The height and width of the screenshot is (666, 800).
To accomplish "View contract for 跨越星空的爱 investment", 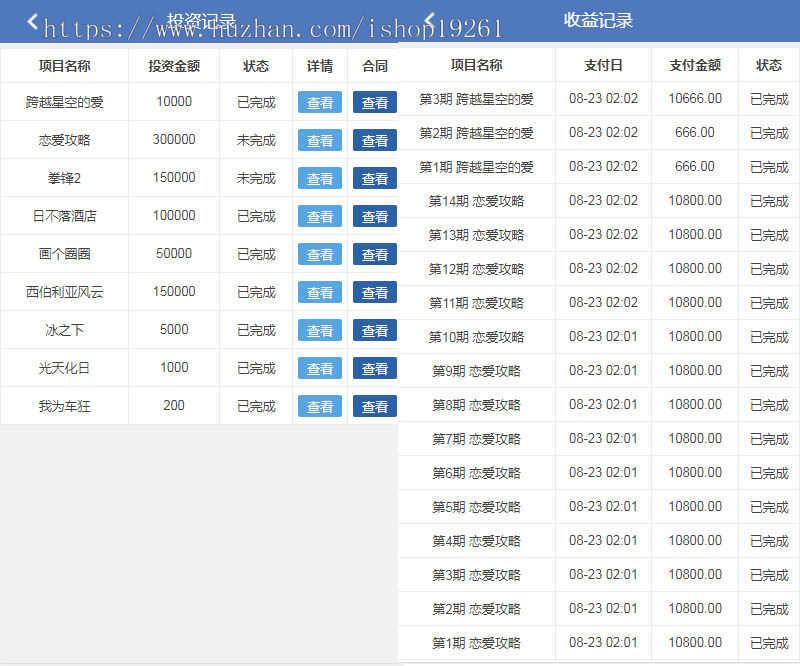I will (x=375, y=103).
